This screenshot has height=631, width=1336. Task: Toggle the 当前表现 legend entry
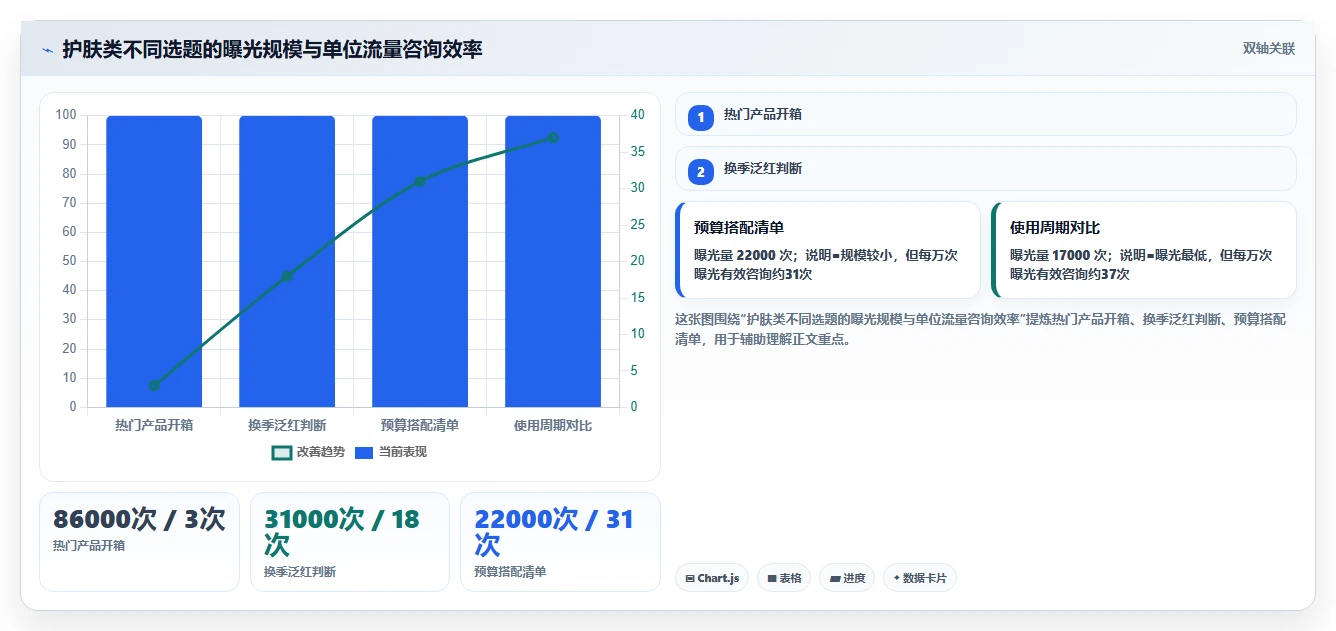point(391,452)
